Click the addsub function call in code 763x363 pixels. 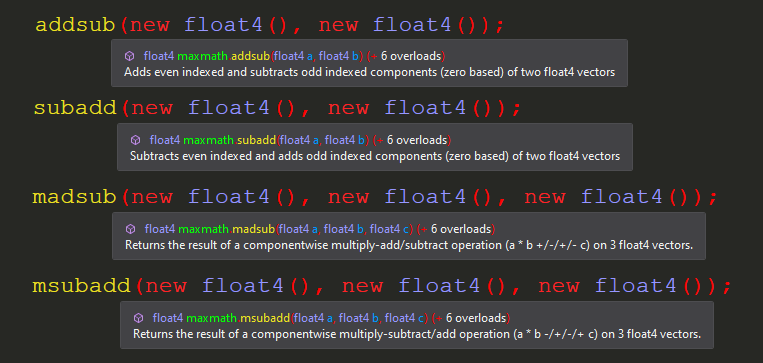[75, 25]
